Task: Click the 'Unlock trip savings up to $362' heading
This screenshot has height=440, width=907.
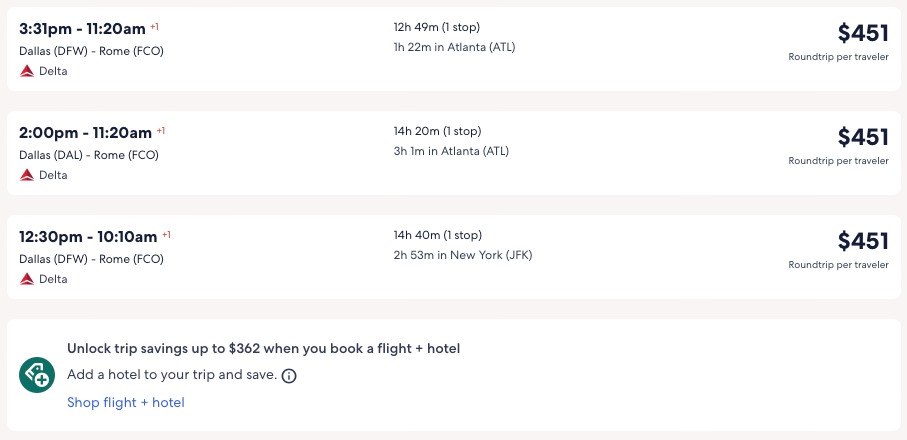Action: [263, 349]
